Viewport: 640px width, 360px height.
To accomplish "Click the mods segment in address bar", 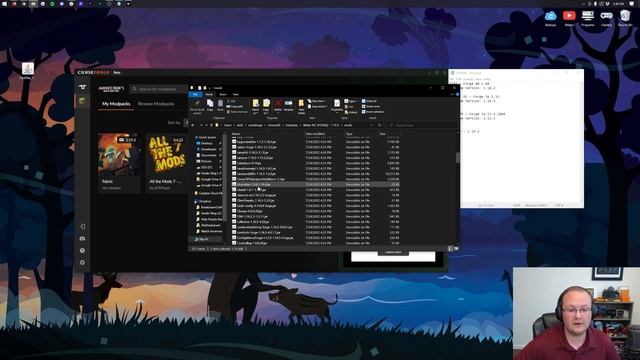I will (x=348, y=125).
